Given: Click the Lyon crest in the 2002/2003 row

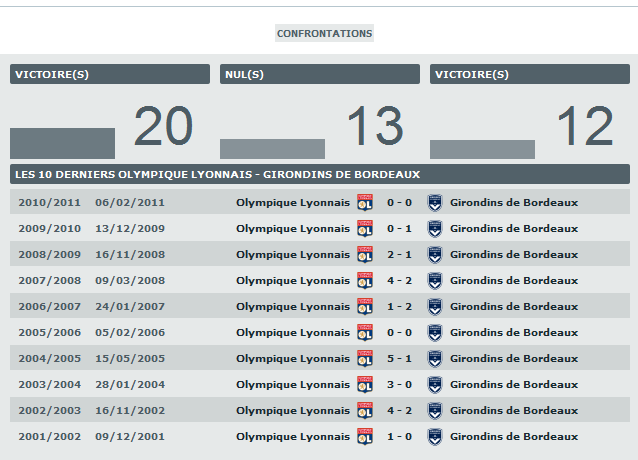Looking at the screenshot, I should 365,411.
